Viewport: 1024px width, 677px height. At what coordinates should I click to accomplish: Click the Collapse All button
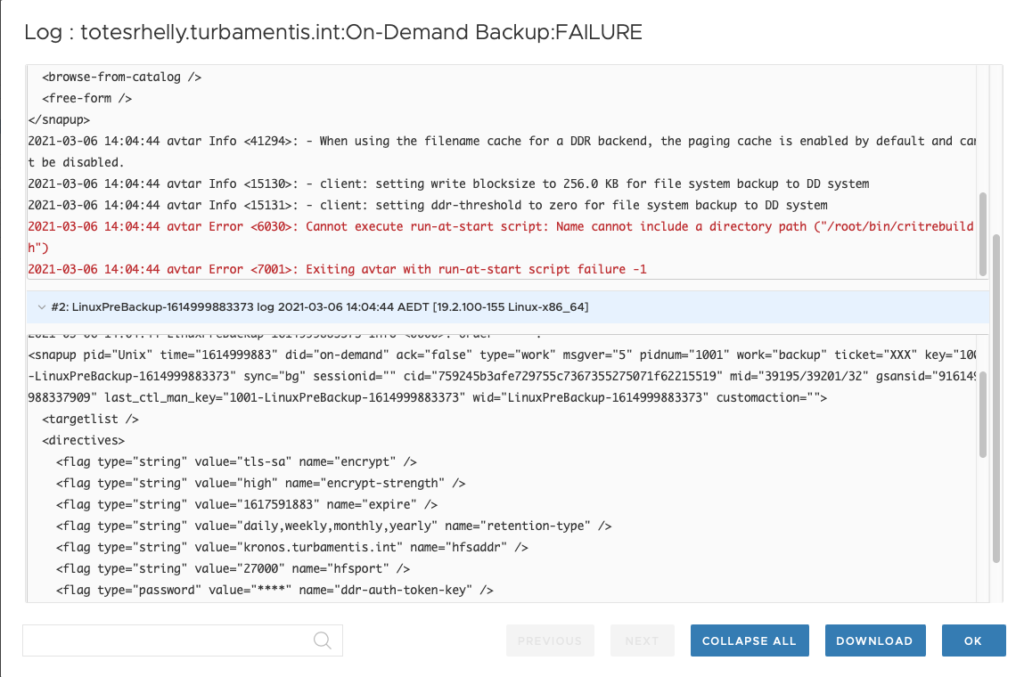(749, 640)
